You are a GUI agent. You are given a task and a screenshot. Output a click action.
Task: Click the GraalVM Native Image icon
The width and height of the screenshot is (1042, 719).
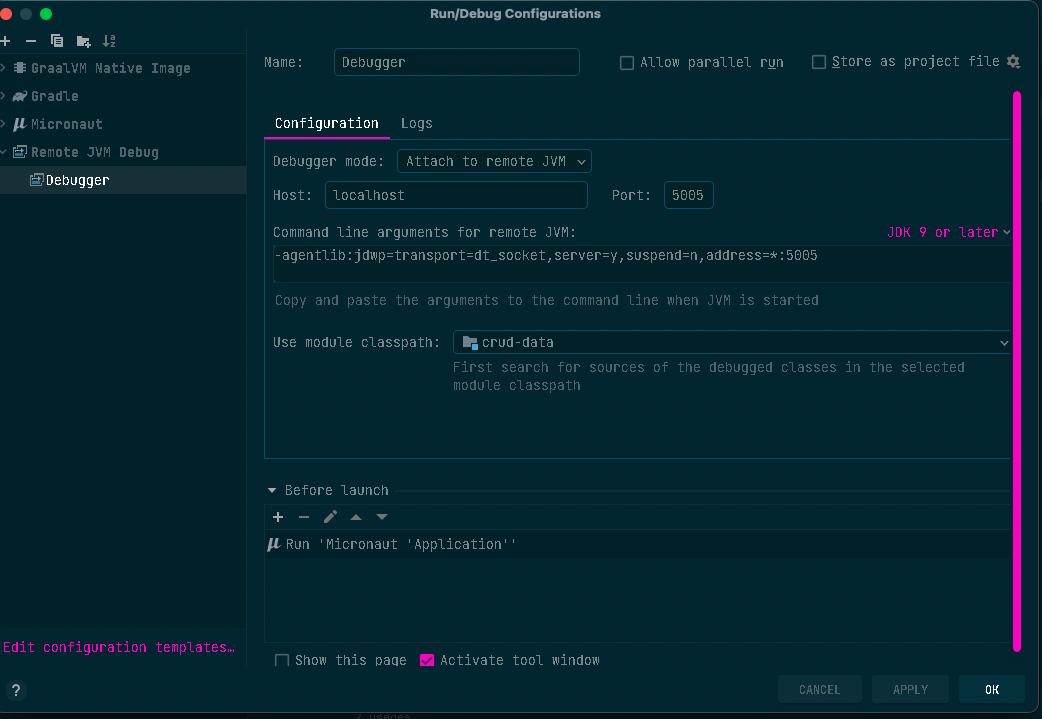coord(20,68)
